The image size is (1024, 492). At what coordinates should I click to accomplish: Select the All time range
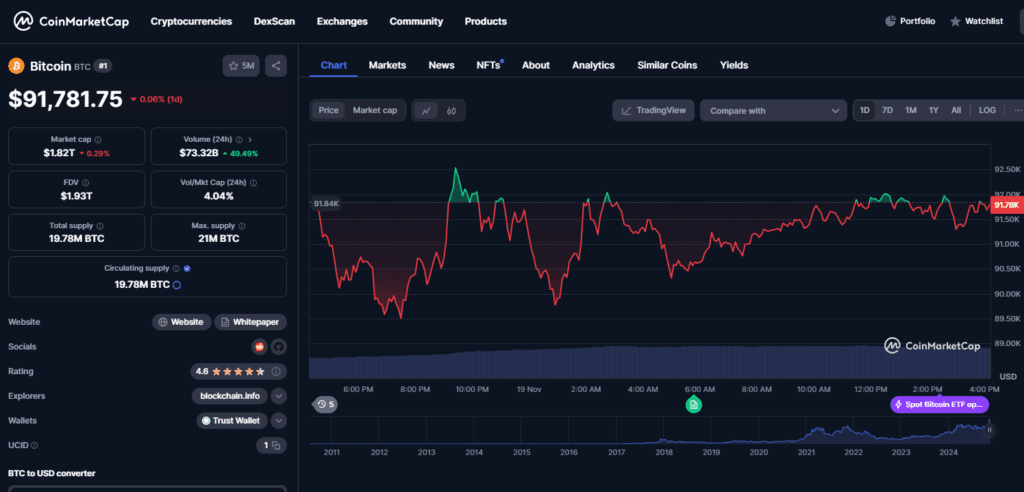coord(956,110)
